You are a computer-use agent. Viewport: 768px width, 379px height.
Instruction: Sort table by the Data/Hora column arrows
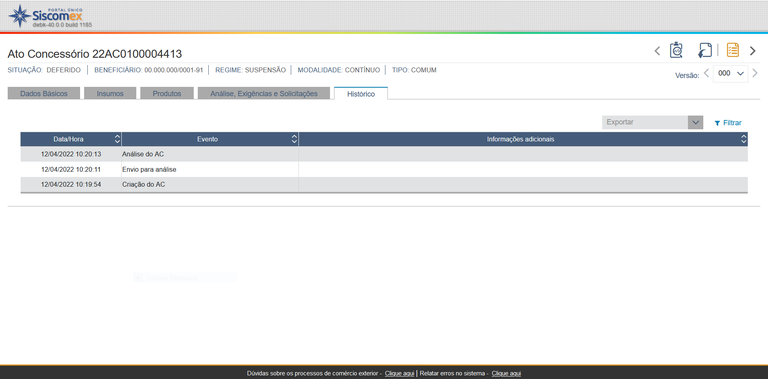117,139
